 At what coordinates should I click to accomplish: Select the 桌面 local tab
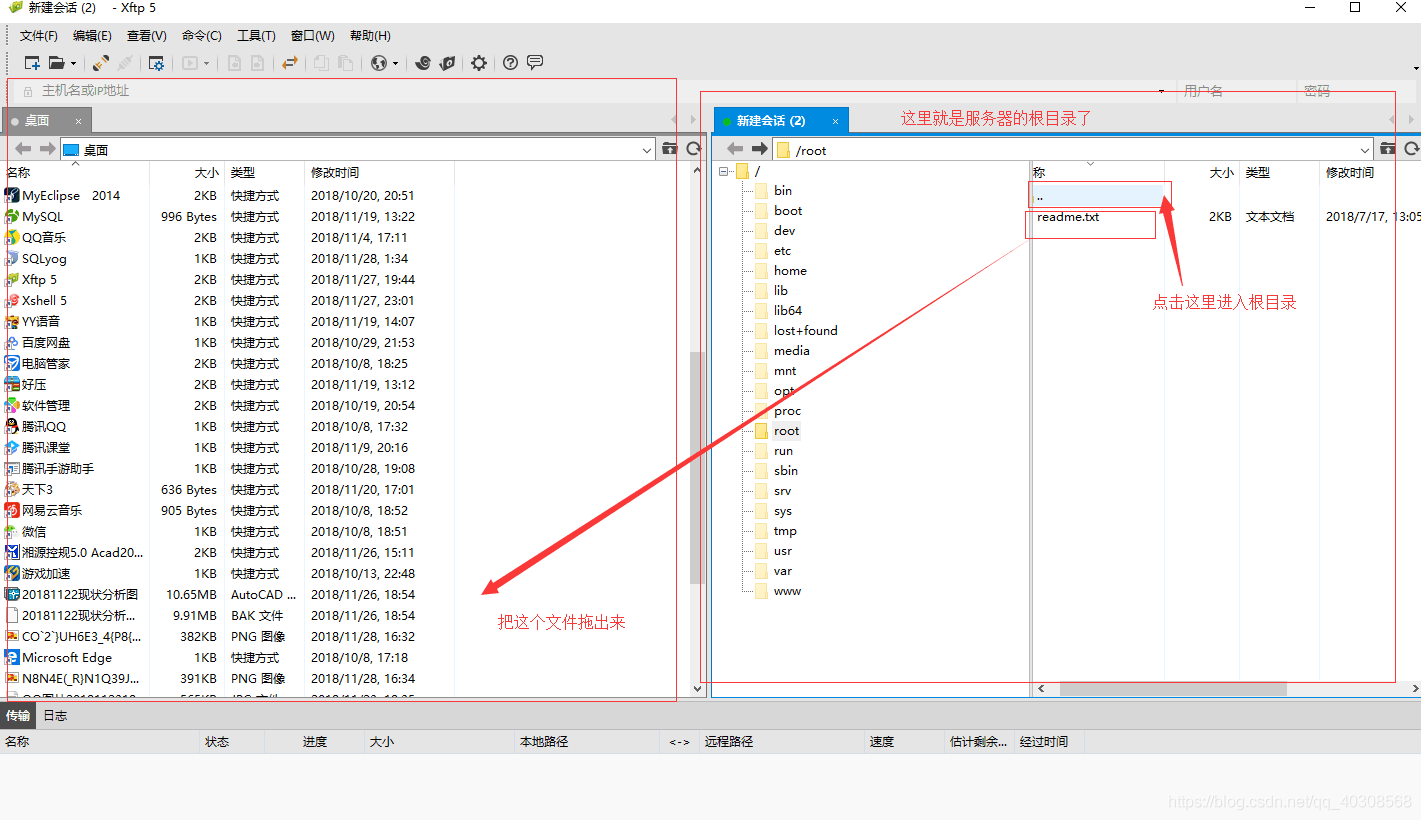click(46, 121)
